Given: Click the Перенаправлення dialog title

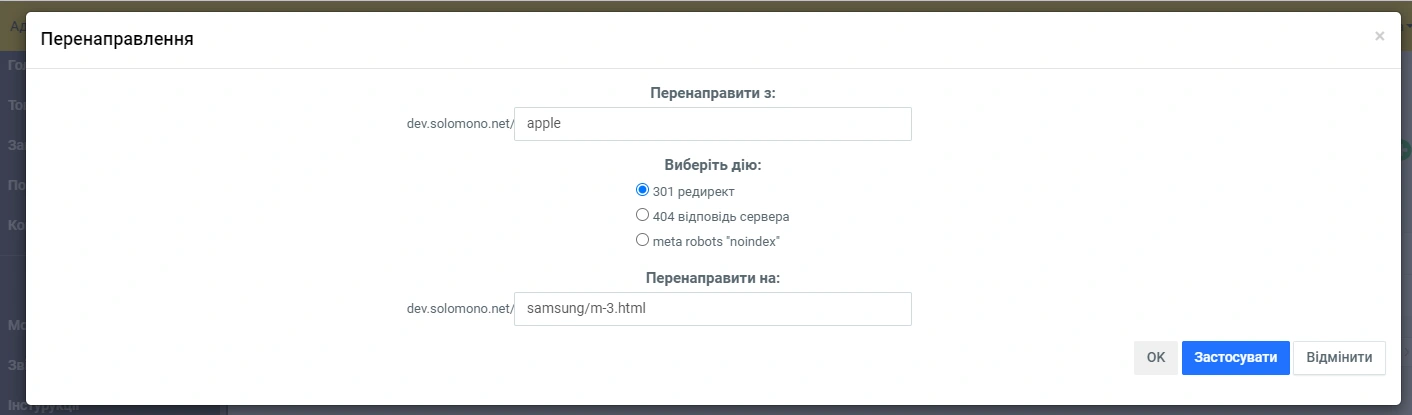Looking at the screenshot, I should click(116, 40).
